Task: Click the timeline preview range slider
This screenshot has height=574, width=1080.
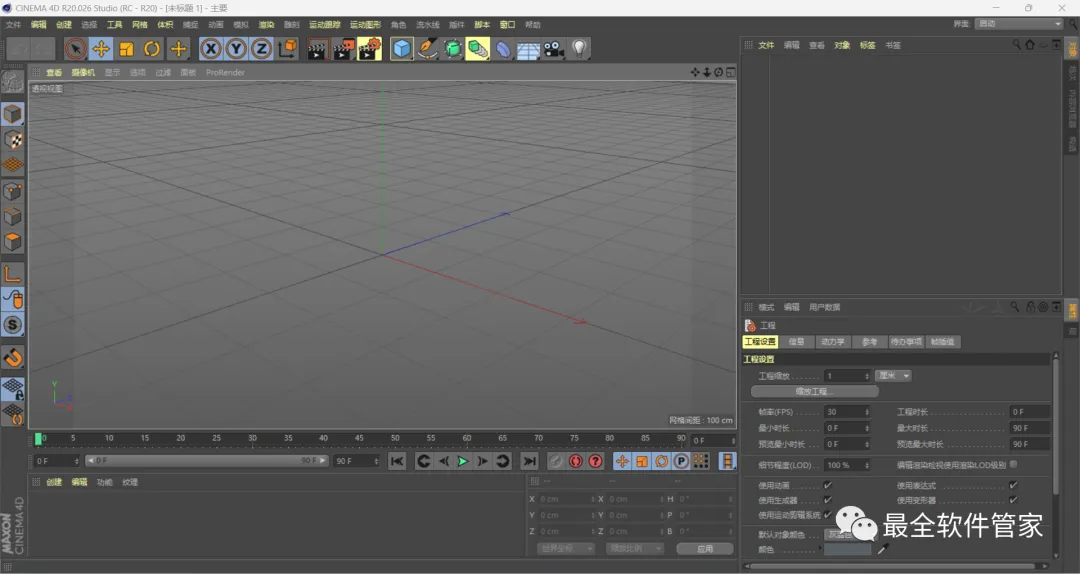Action: pos(206,460)
